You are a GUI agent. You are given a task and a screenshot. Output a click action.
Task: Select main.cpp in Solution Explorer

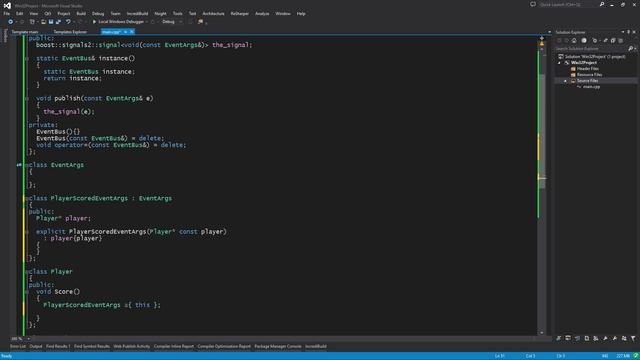click(x=591, y=87)
